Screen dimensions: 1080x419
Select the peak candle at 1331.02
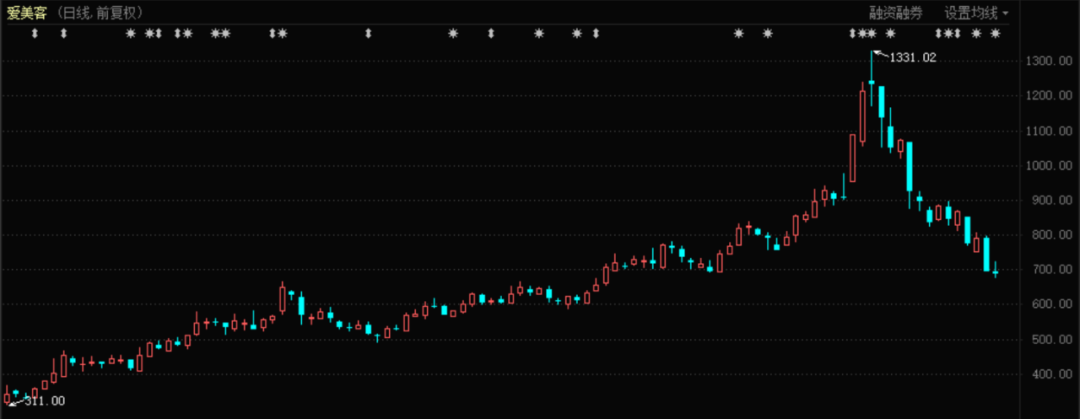pyautogui.click(x=871, y=79)
